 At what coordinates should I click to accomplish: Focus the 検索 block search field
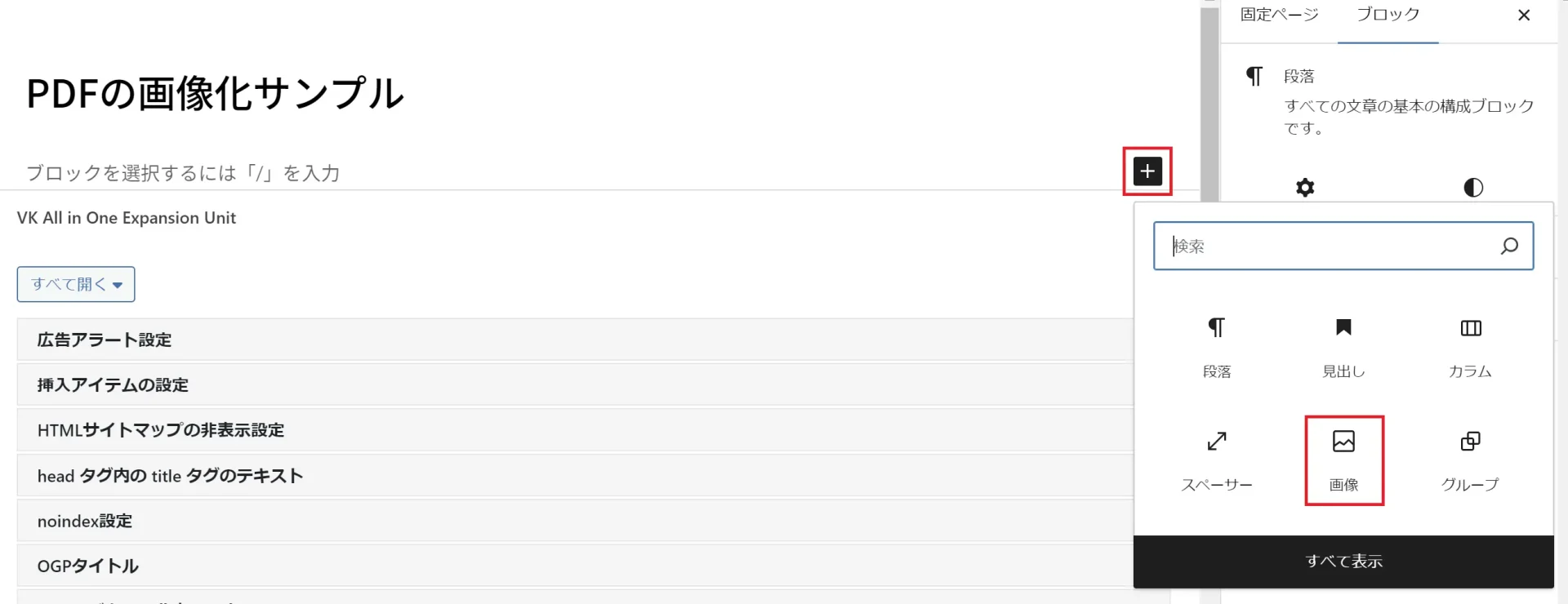coord(1331,246)
